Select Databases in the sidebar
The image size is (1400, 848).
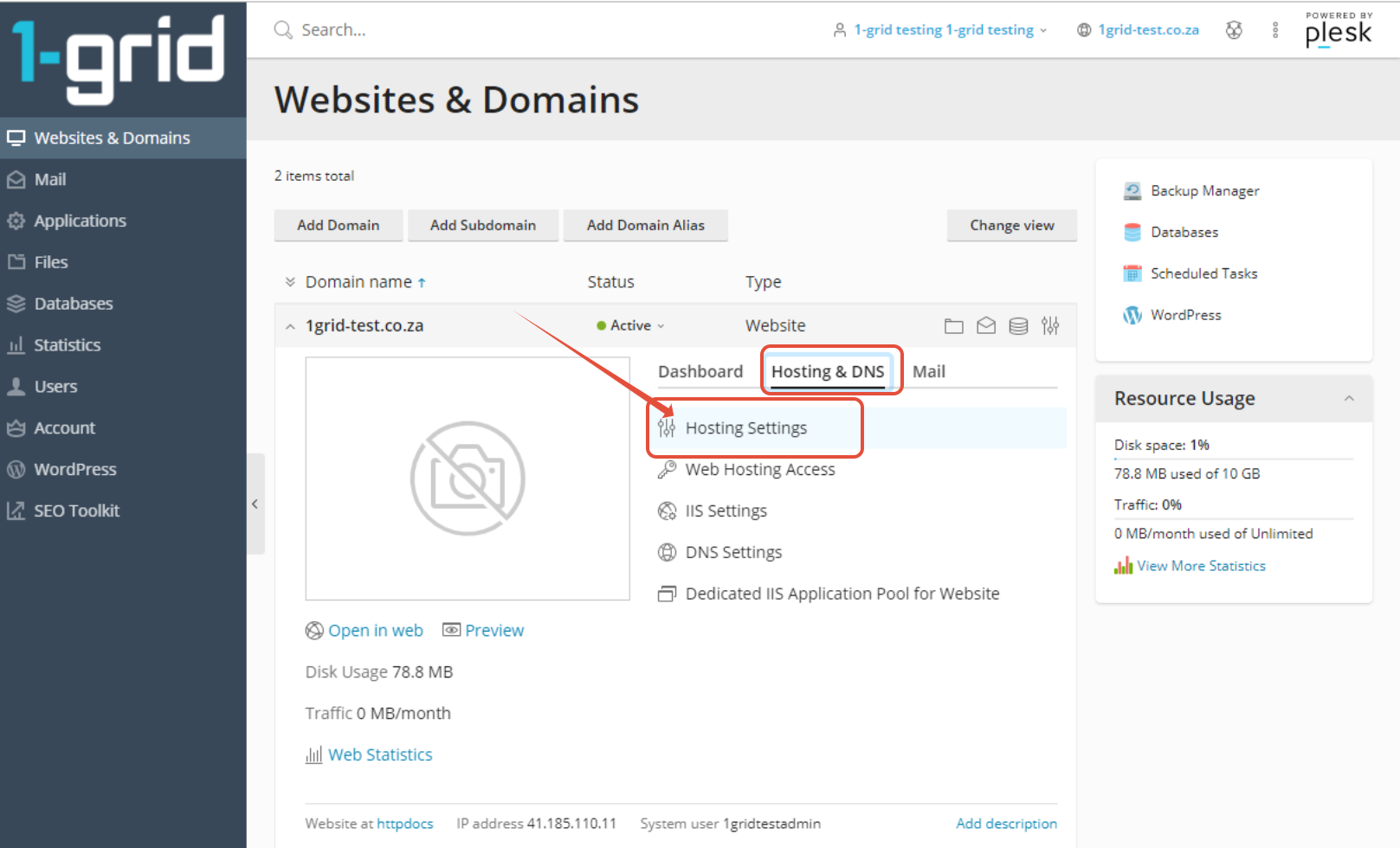click(x=123, y=304)
